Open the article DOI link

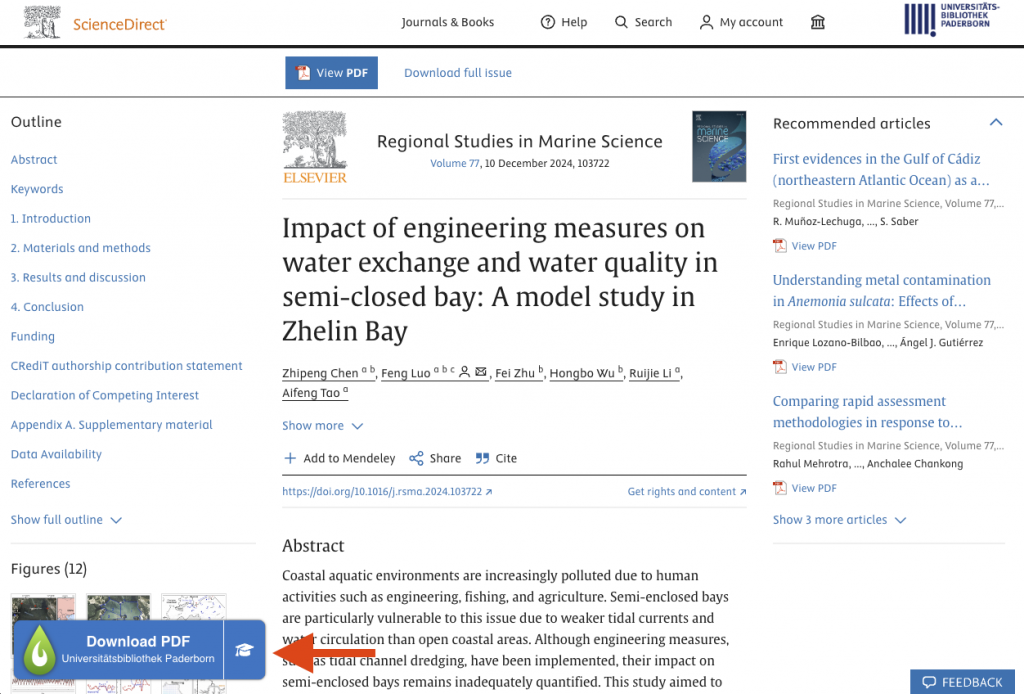pos(387,492)
